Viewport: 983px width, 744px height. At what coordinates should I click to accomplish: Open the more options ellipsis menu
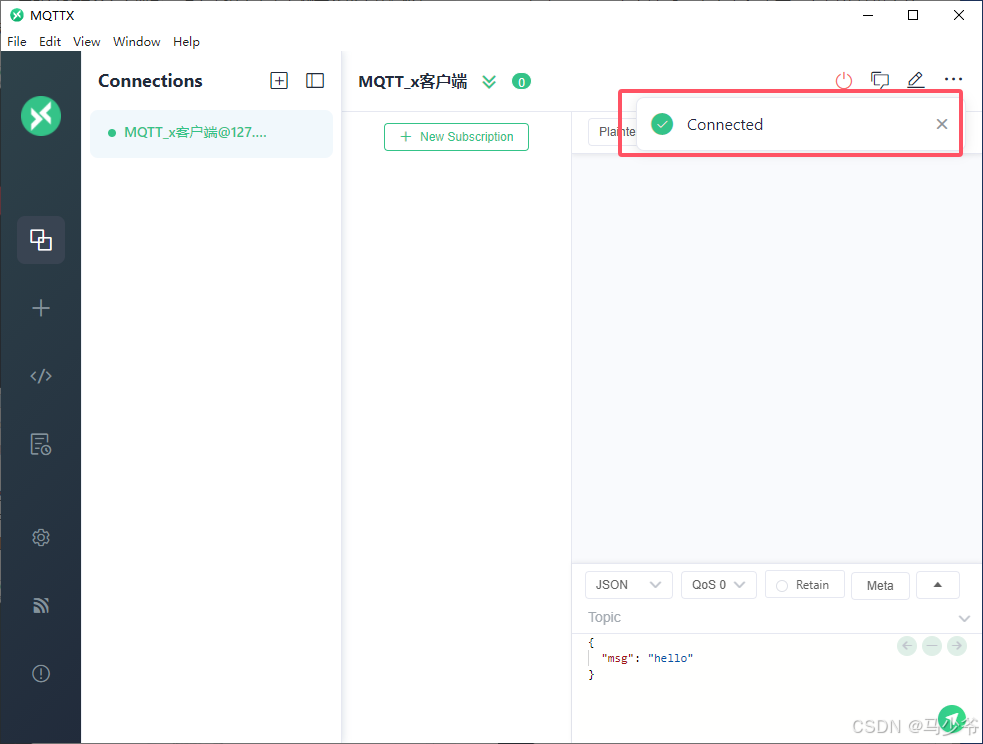click(x=953, y=79)
